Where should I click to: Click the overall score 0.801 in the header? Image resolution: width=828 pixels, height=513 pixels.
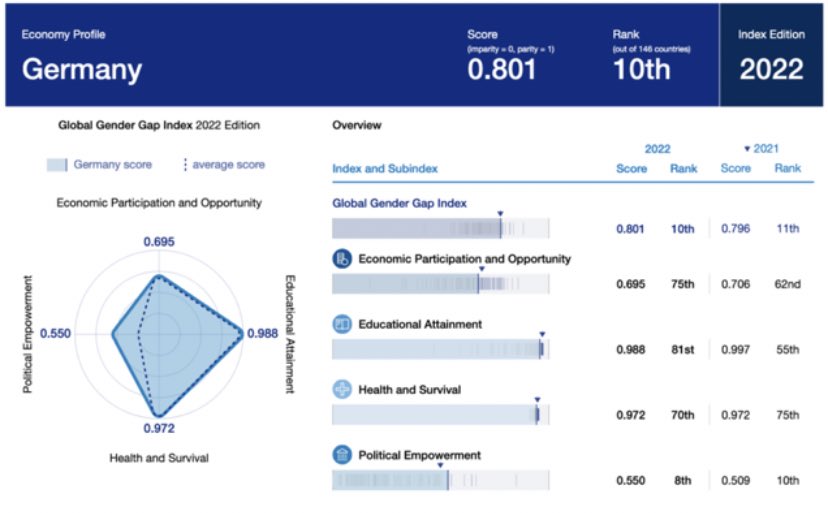click(502, 70)
